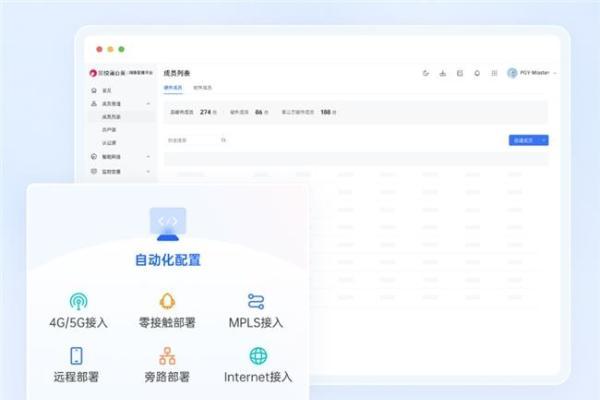Click the 旁路部署 label

click(x=167, y=377)
